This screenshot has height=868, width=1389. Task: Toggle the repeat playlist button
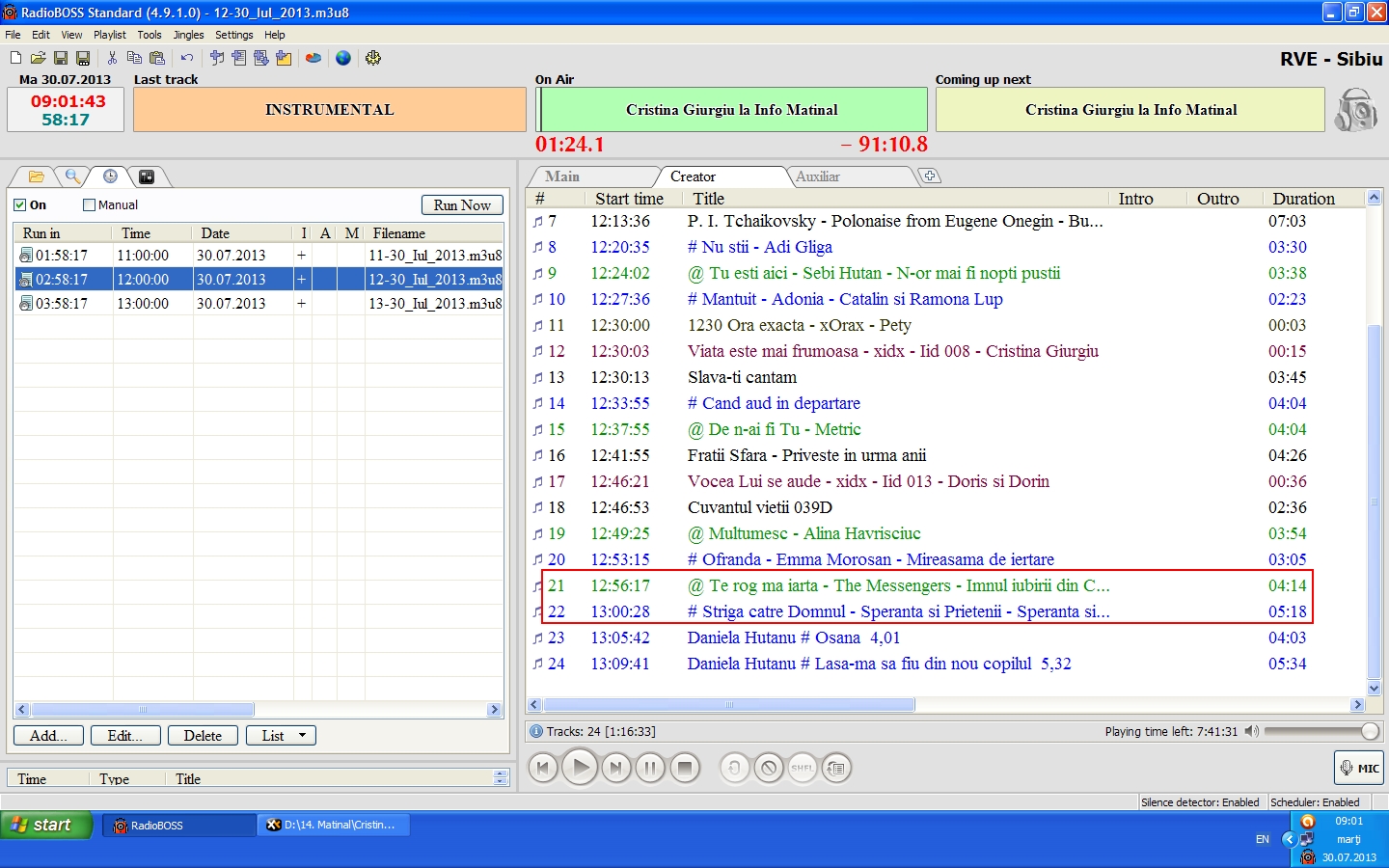[x=836, y=768]
